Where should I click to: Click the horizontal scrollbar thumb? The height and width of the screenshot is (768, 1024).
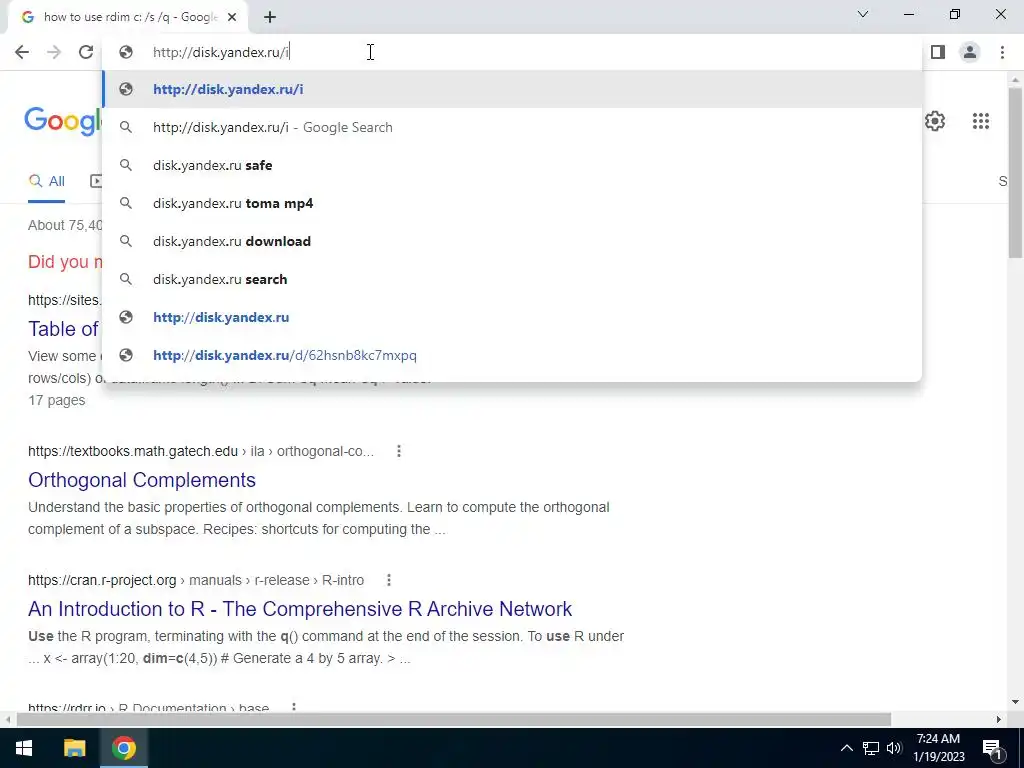click(x=454, y=720)
